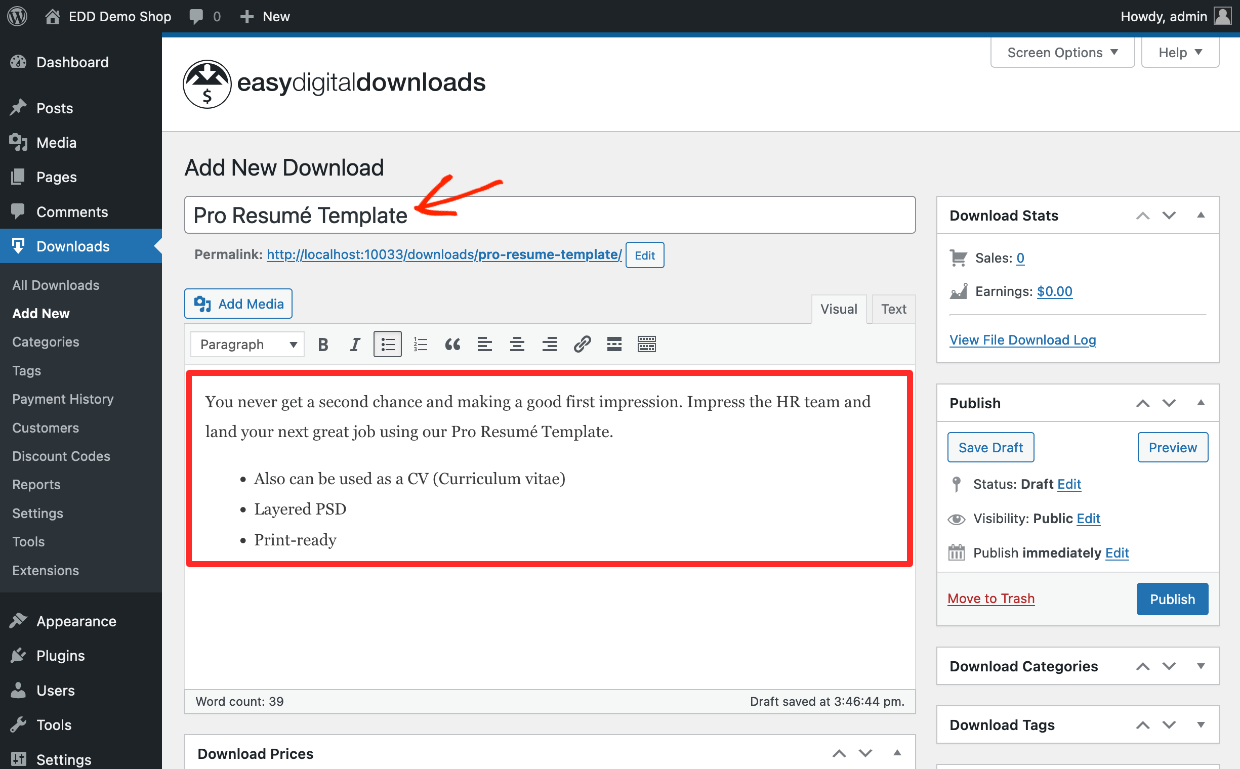
Task: Open the Help dropdown tab
Action: pyautogui.click(x=1180, y=53)
